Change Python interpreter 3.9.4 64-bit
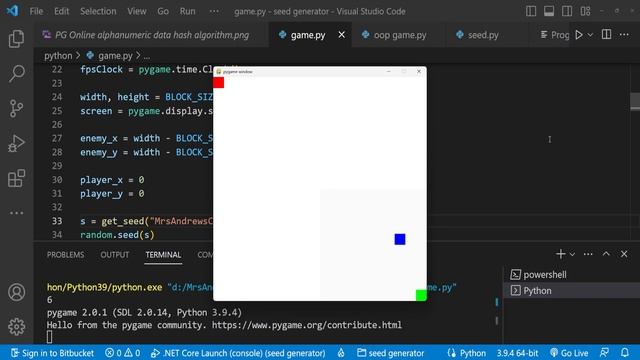 click(517, 353)
